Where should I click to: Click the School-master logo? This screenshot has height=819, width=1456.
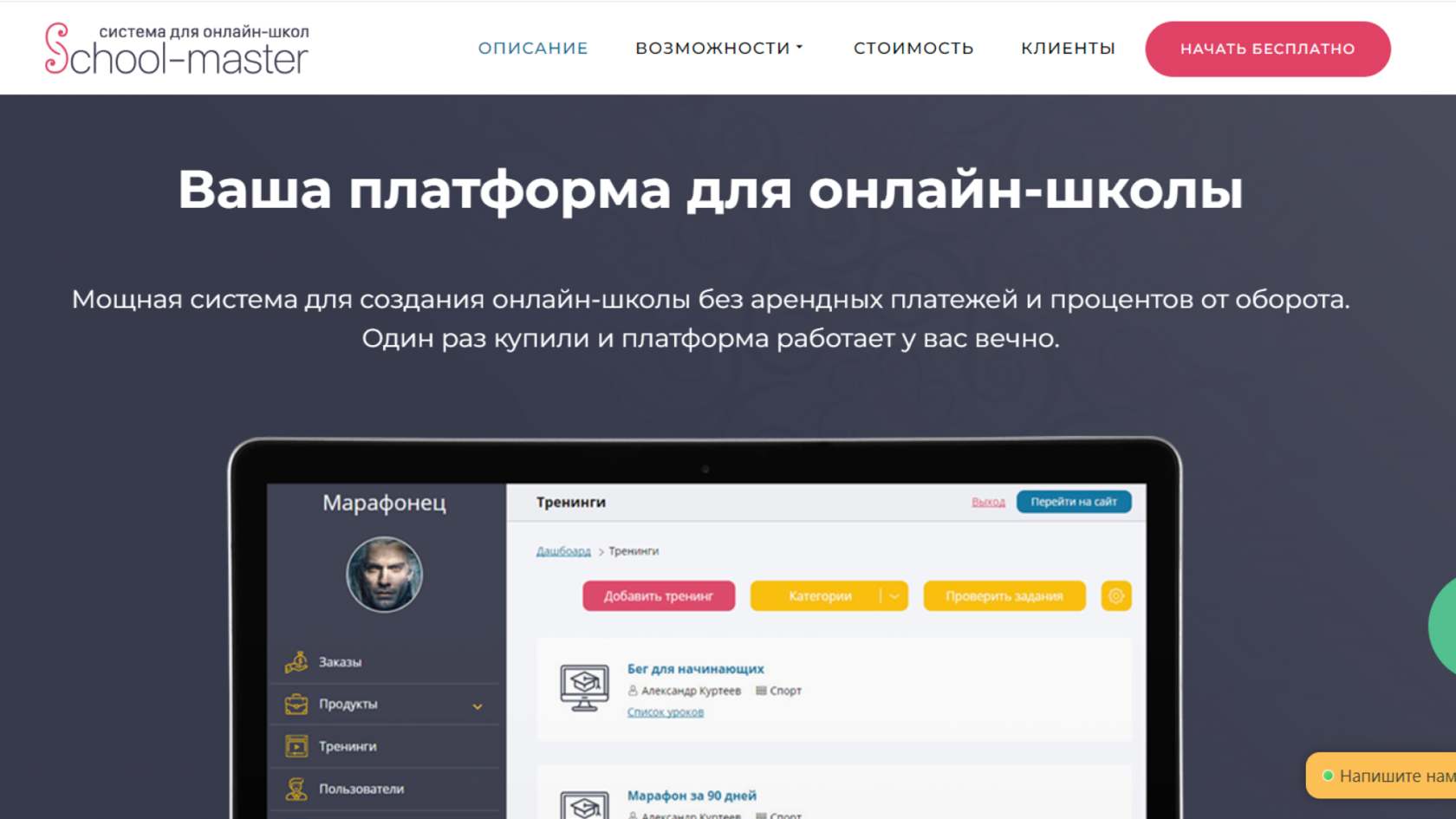(x=177, y=49)
